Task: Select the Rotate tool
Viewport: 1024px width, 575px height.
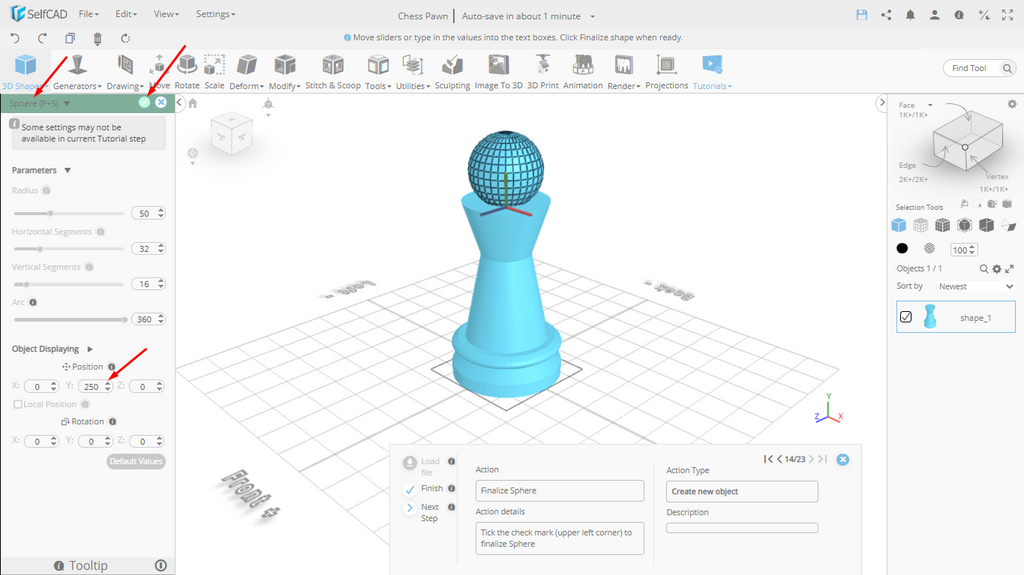Action: pyautogui.click(x=187, y=71)
